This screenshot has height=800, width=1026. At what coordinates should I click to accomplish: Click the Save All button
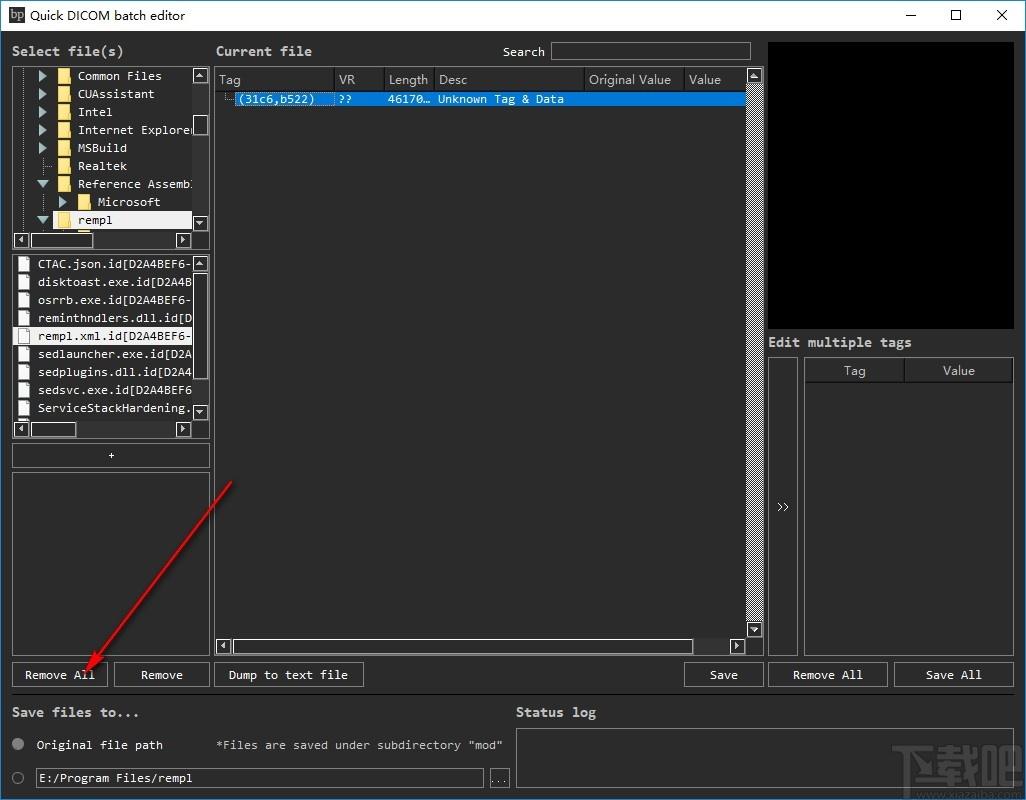pos(953,675)
